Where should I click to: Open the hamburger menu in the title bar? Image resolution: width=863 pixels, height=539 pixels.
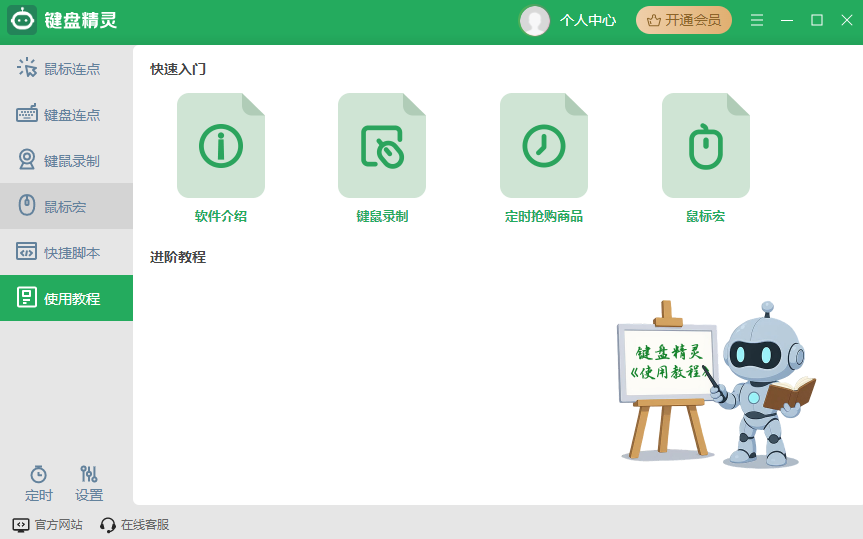click(x=757, y=20)
